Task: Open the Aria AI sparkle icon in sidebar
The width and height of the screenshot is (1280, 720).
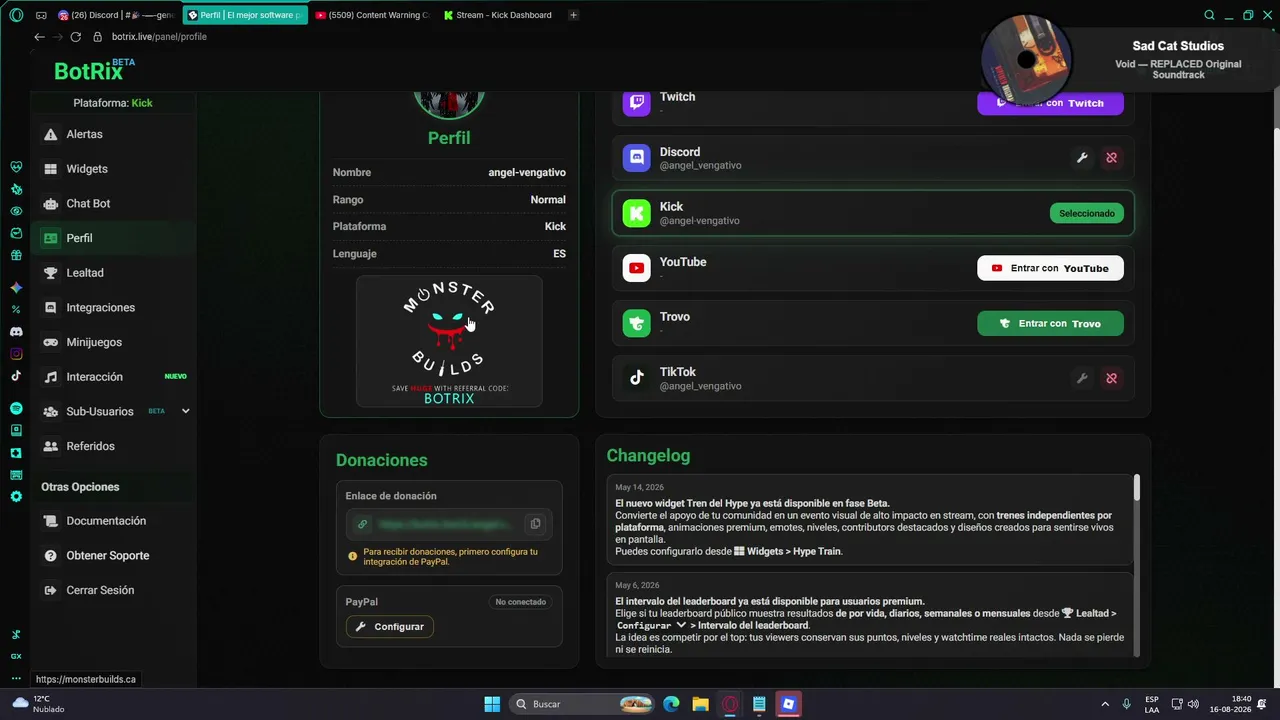Action: coord(16,287)
